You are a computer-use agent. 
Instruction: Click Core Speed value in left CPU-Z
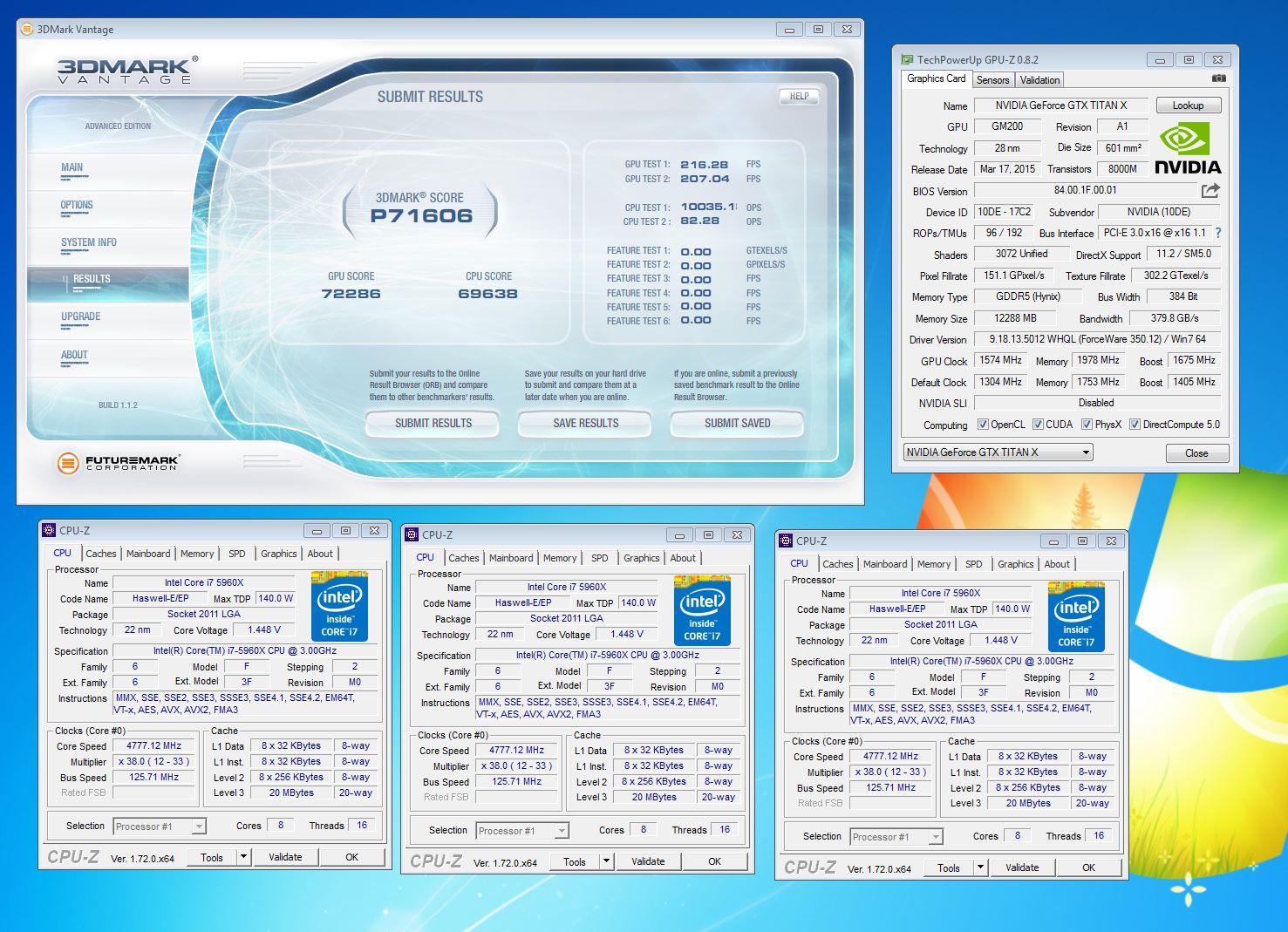[x=153, y=746]
